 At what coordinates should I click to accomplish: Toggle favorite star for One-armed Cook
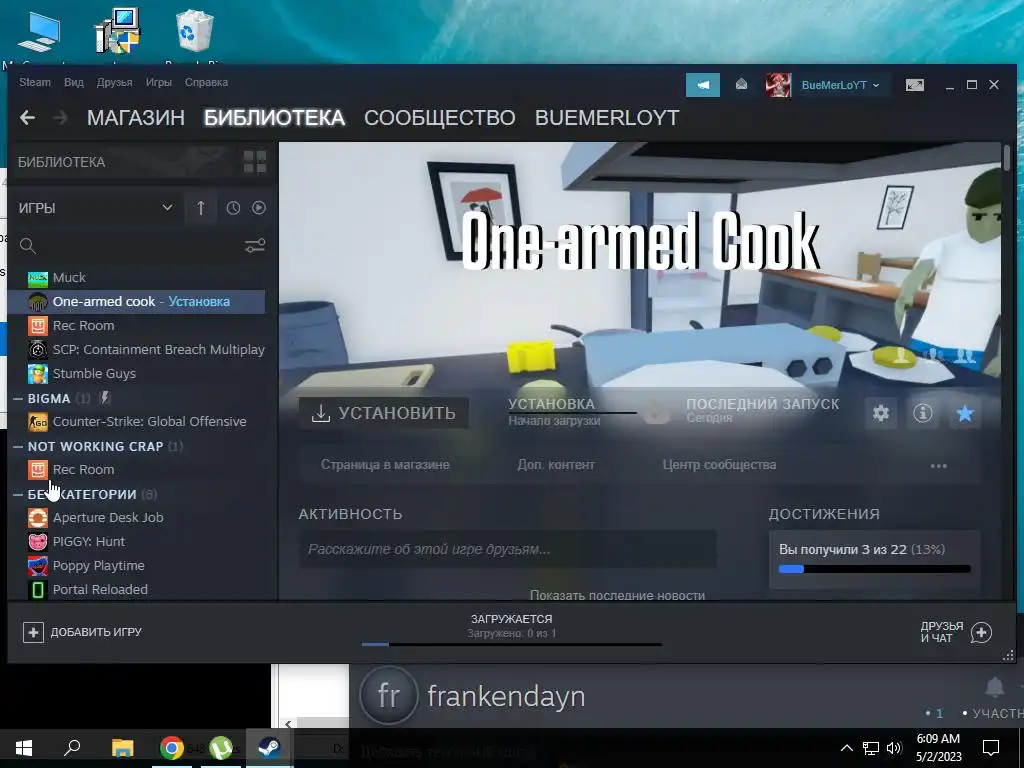(x=965, y=413)
